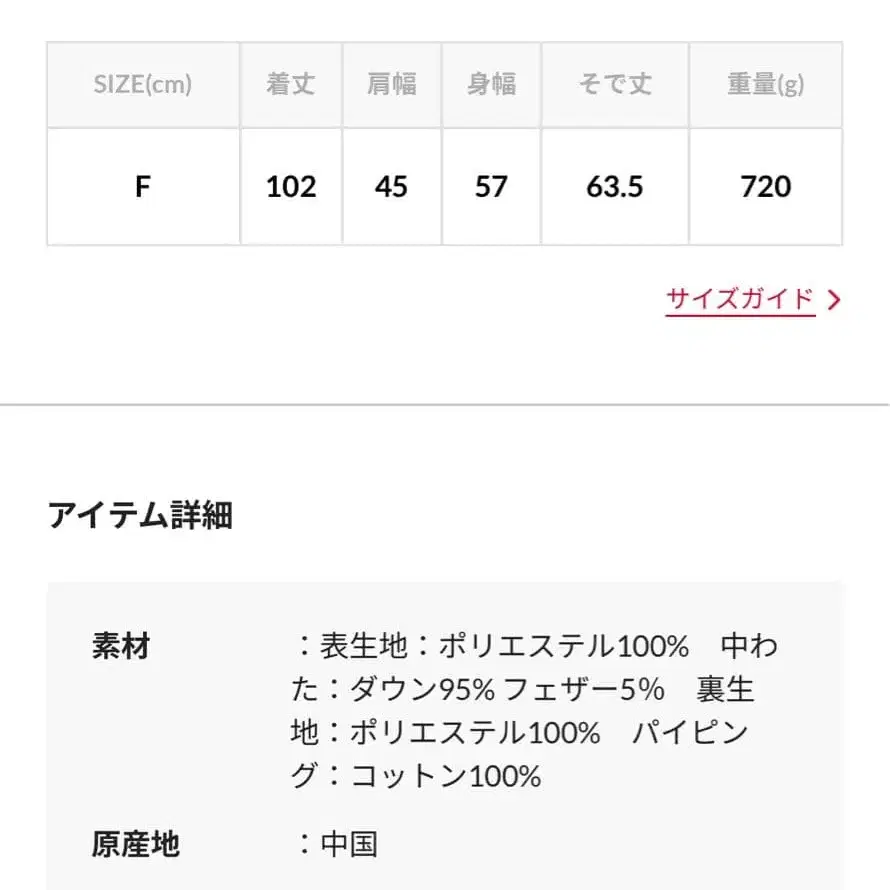Select the size F cell

click(143, 187)
